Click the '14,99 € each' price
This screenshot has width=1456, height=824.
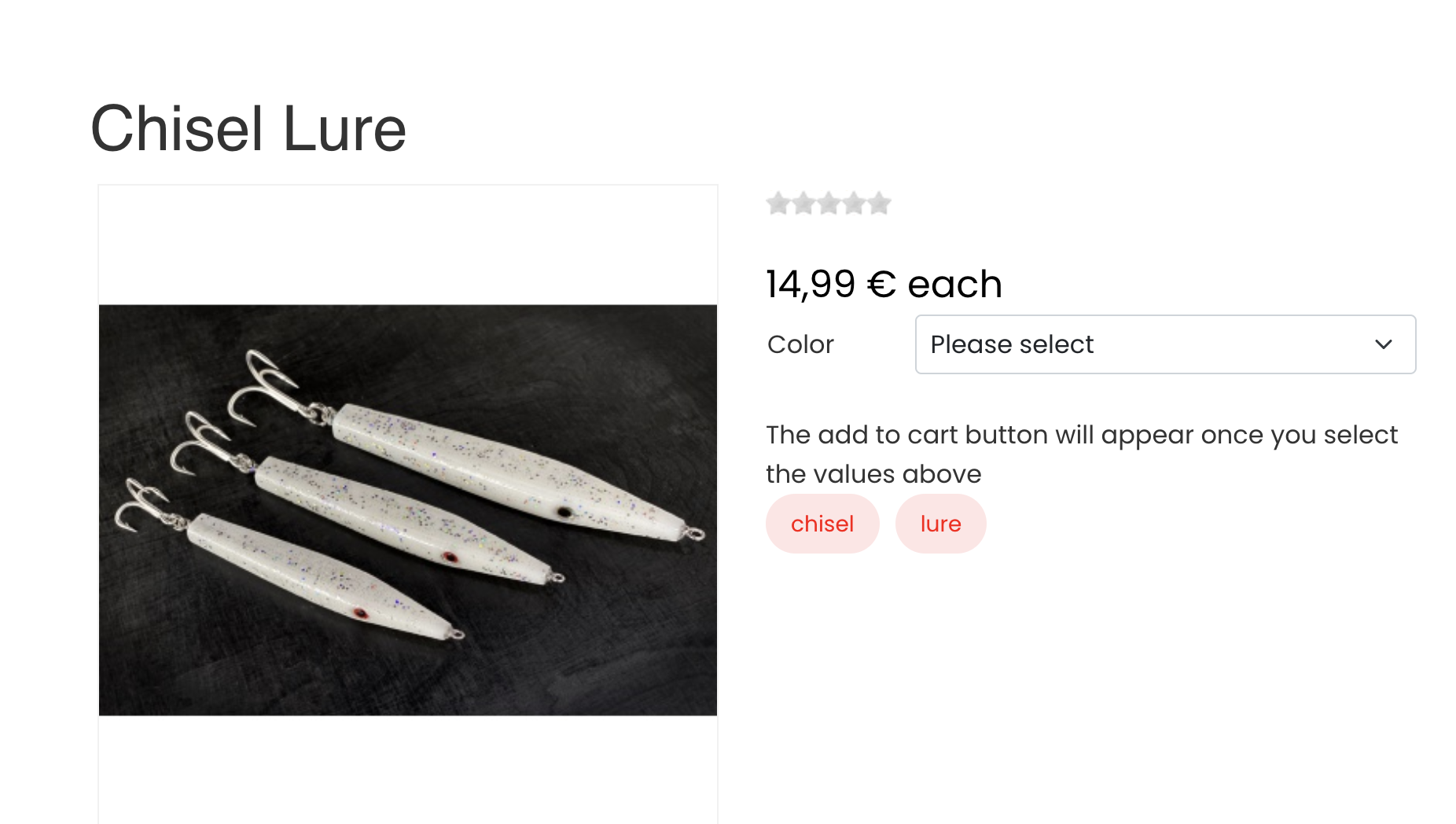pyautogui.click(x=884, y=284)
